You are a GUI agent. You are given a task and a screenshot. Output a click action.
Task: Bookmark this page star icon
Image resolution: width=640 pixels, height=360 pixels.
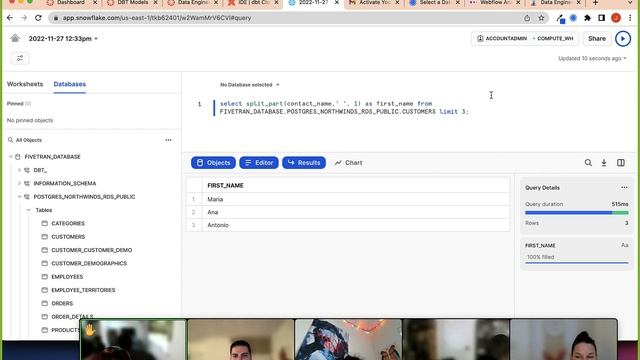point(541,18)
